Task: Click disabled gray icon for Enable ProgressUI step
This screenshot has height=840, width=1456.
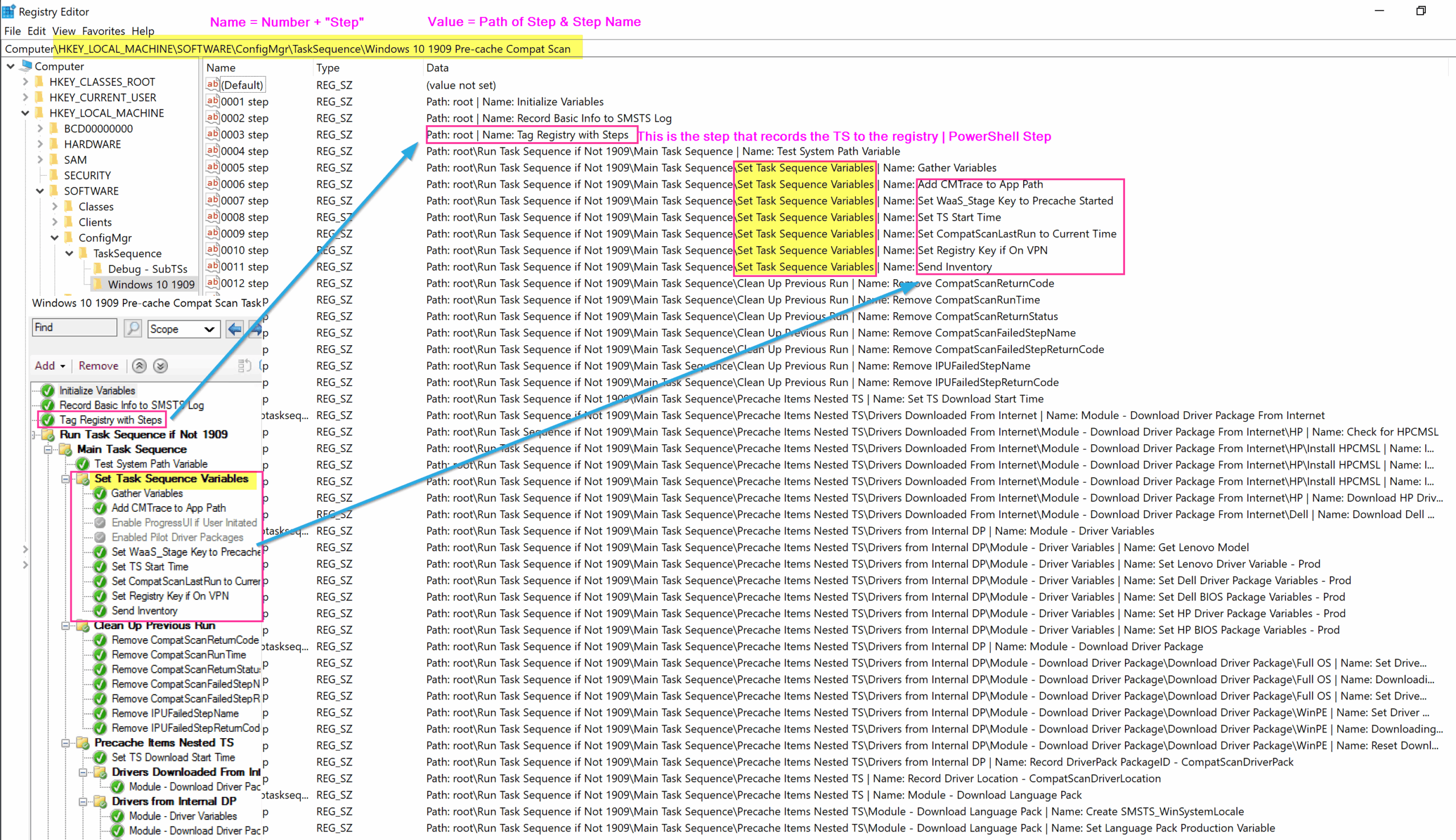Action: point(100,523)
